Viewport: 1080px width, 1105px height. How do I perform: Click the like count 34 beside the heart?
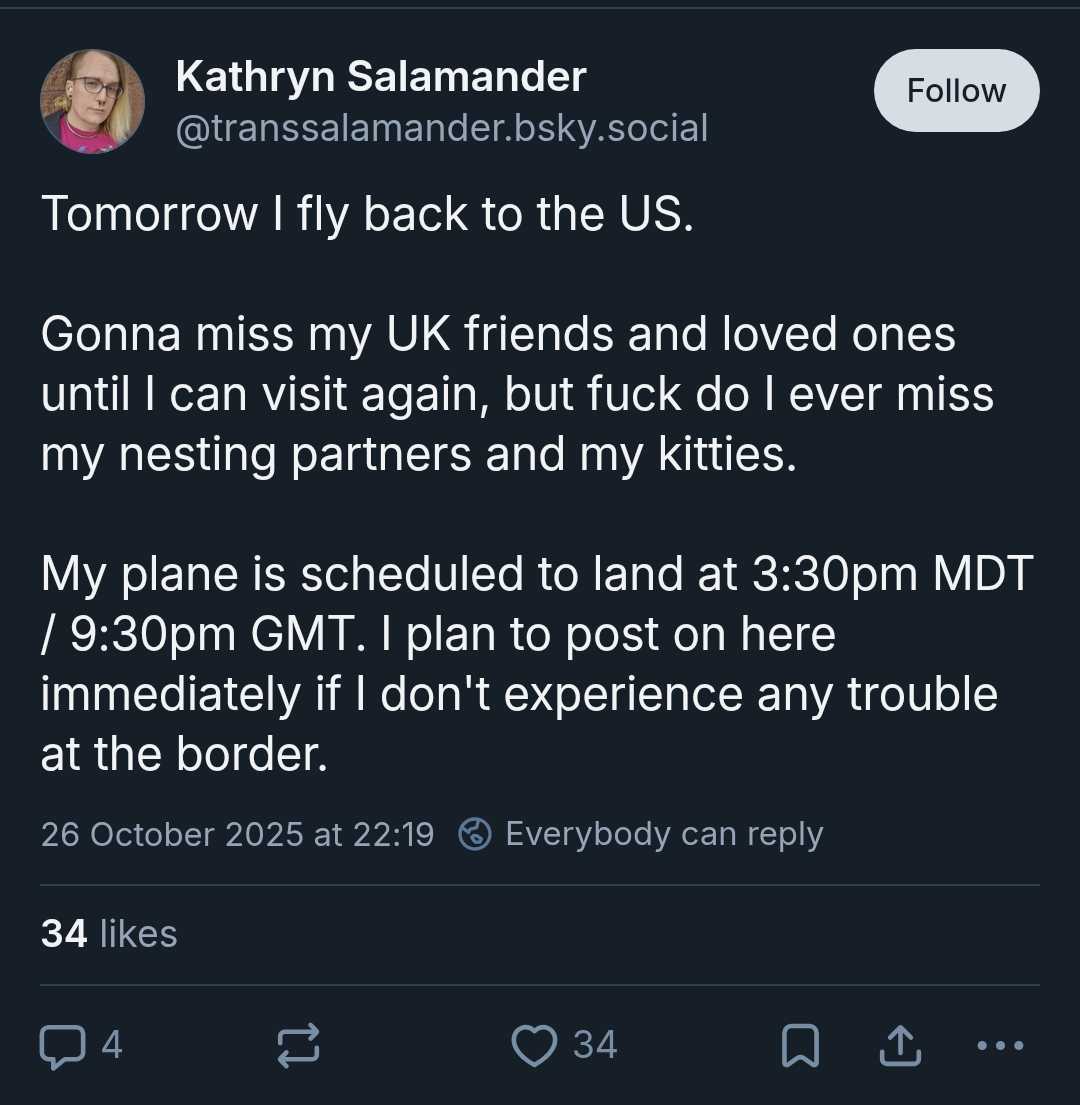point(595,1045)
